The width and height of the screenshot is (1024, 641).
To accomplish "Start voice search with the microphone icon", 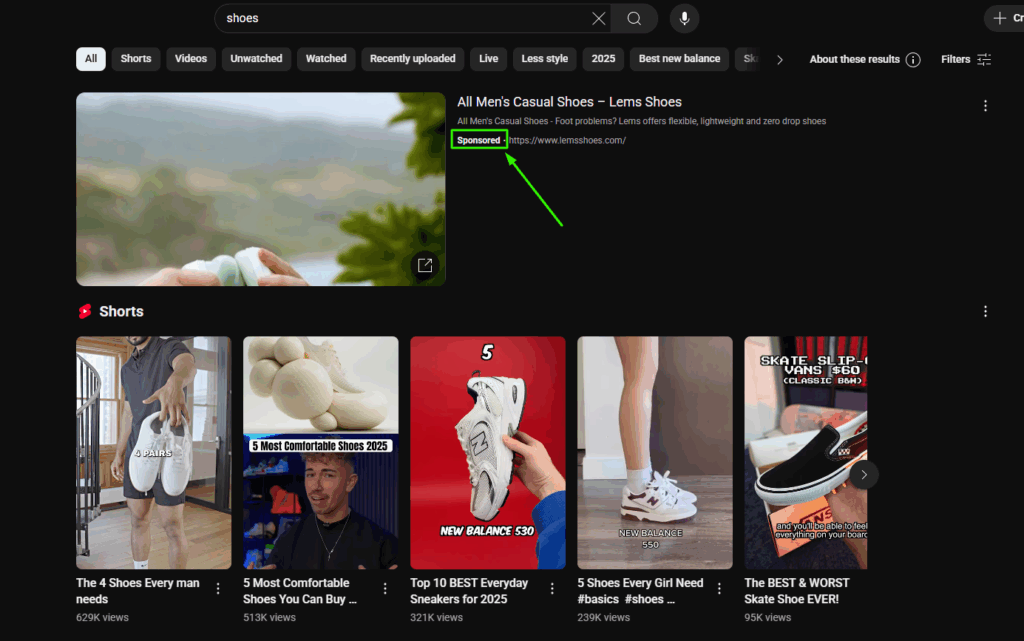I will 684,18.
